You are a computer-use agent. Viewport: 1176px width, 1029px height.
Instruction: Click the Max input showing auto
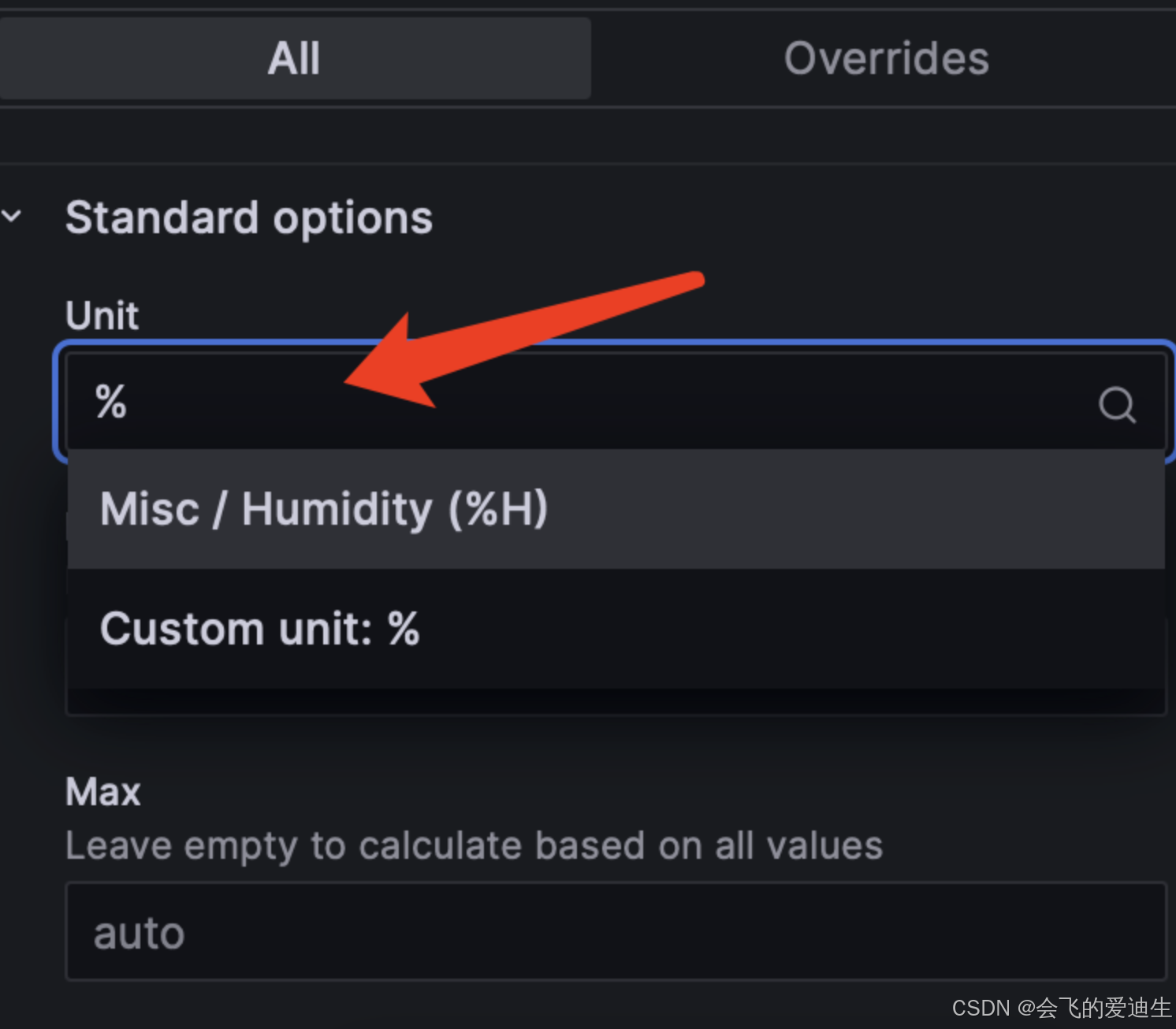[616, 931]
